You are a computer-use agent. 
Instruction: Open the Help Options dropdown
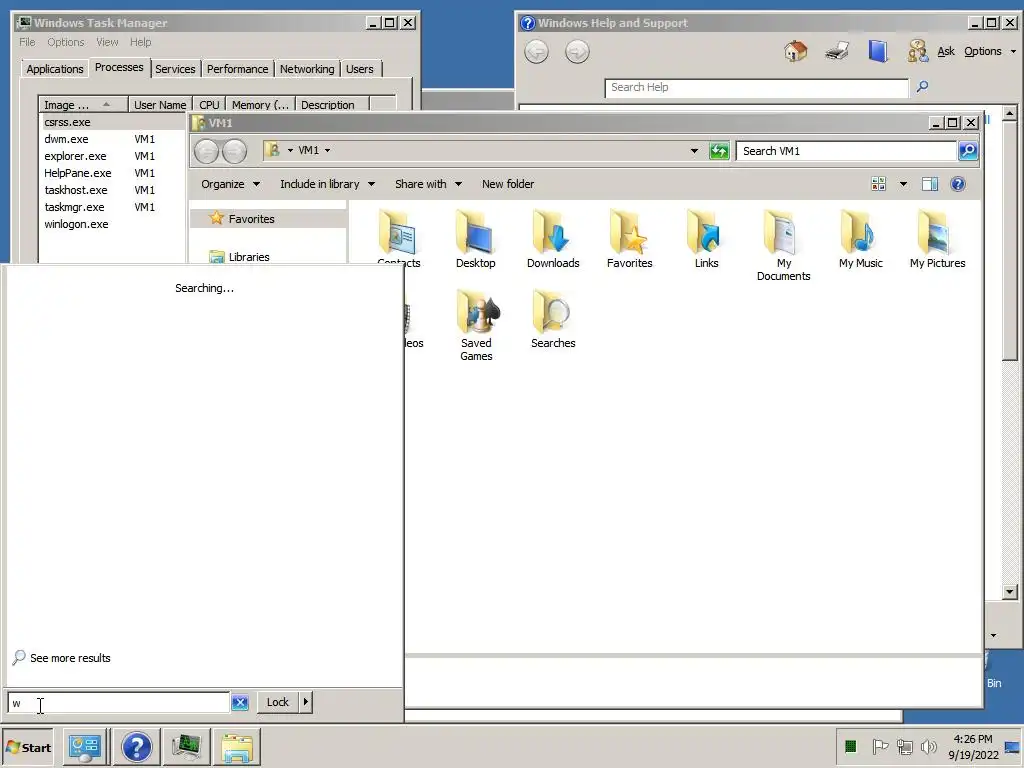point(990,51)
